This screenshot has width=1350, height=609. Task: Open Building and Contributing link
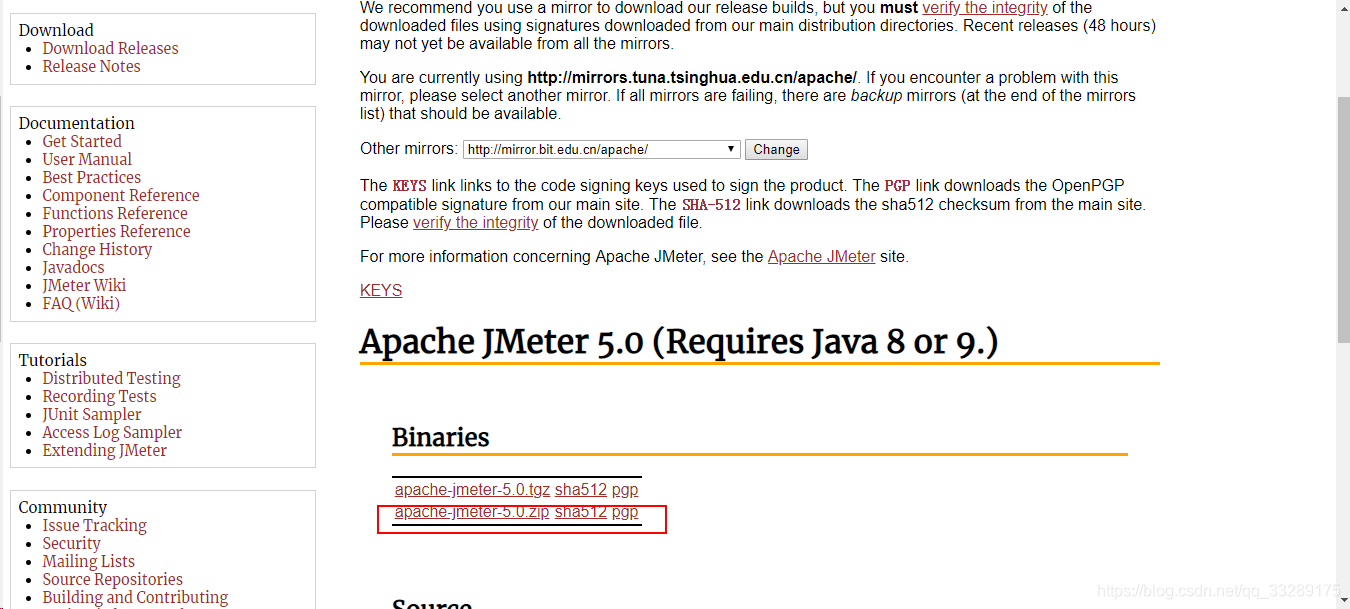135,597
